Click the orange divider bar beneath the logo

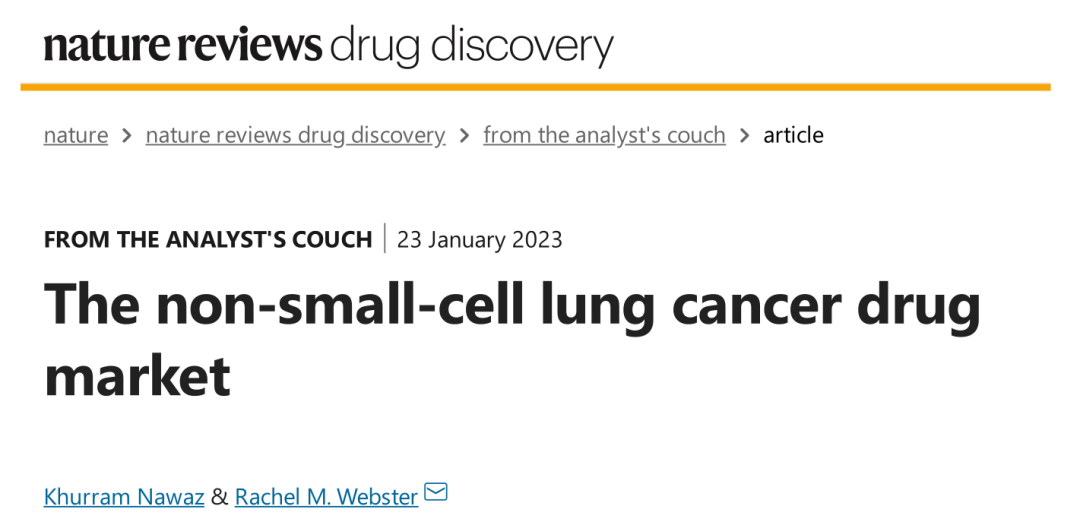point(535,87)
